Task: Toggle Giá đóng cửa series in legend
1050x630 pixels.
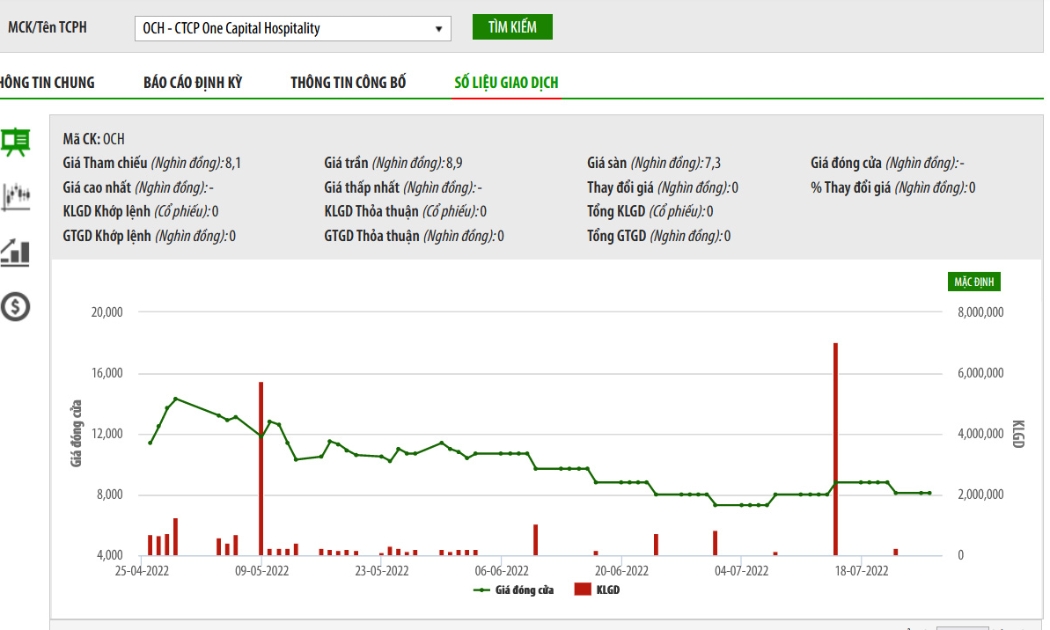Action: tap(514, 590)
